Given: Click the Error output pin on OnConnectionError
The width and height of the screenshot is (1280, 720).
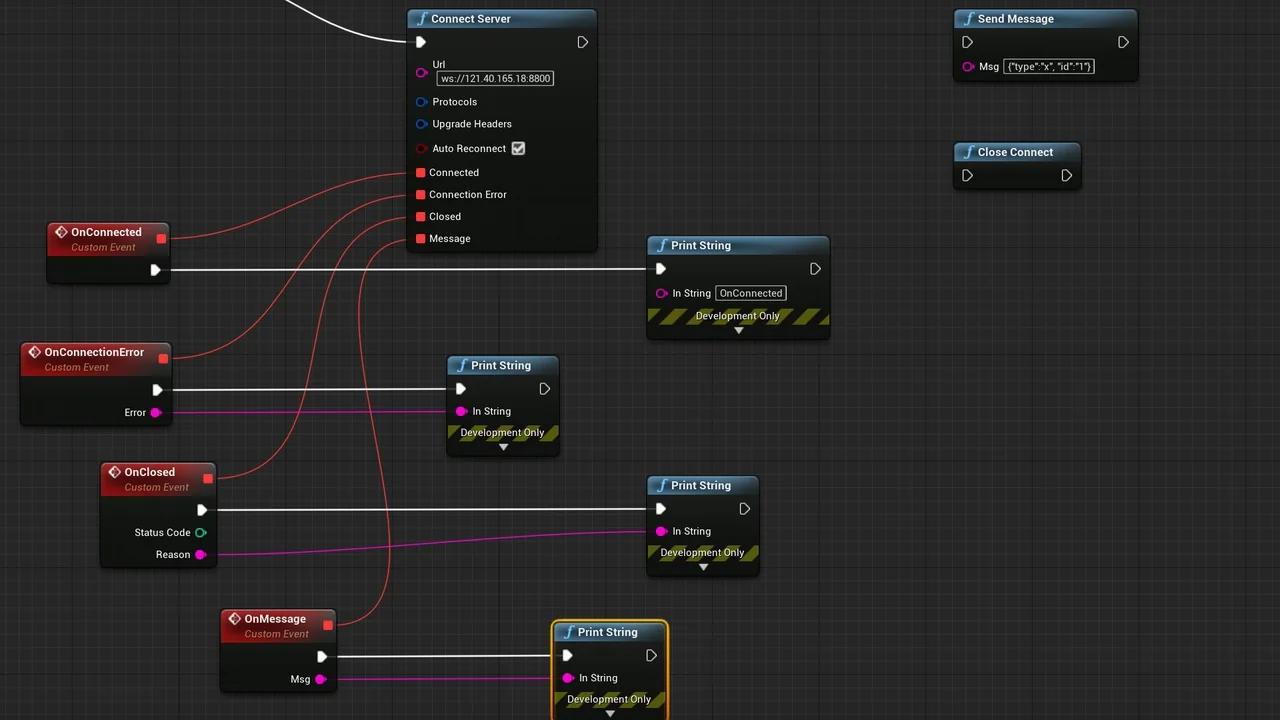Looking at the screenshot, I should 156,412.
